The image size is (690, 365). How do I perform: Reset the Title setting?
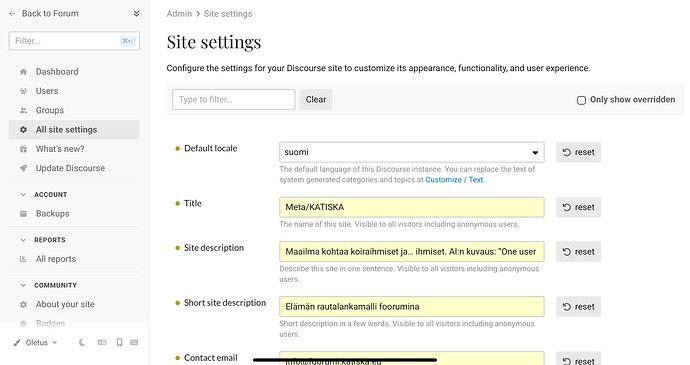(578, 207)
